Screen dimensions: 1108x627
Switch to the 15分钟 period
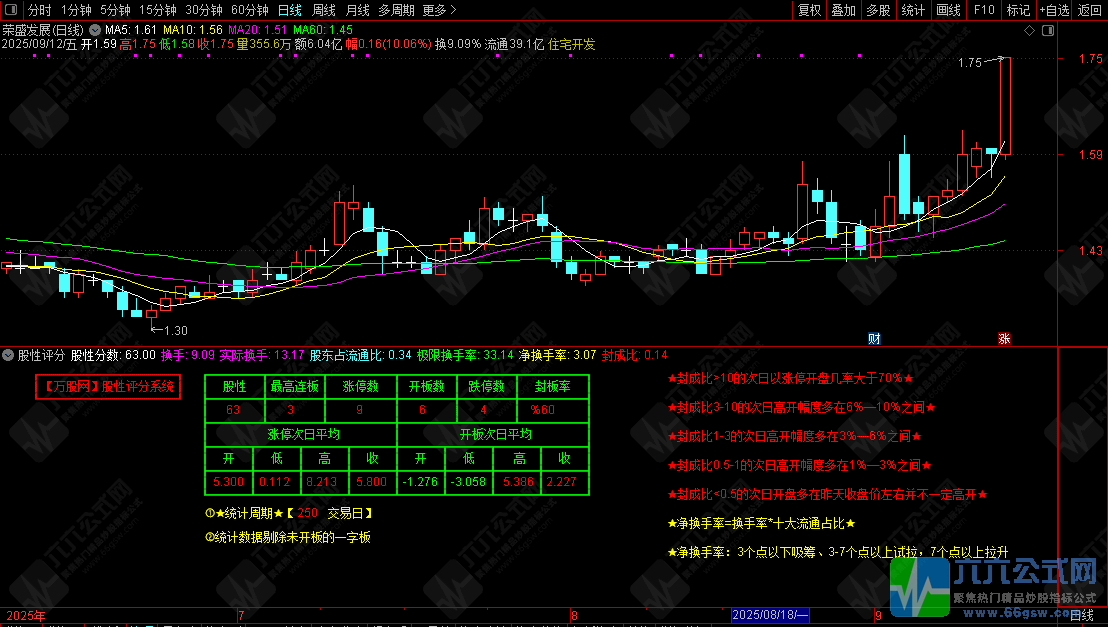157,10
